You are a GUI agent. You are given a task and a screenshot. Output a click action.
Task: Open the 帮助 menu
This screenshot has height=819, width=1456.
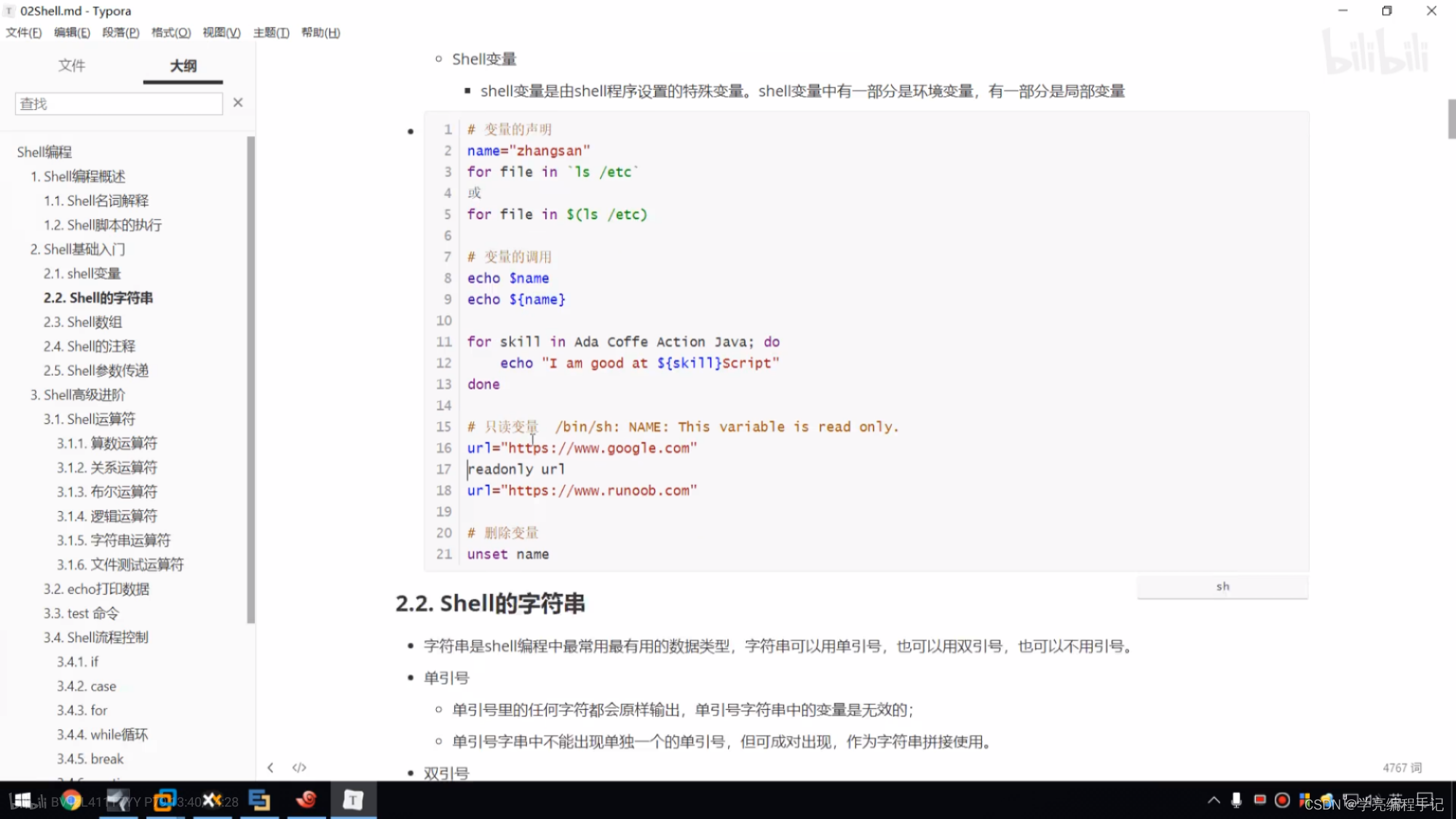point(320,32)
